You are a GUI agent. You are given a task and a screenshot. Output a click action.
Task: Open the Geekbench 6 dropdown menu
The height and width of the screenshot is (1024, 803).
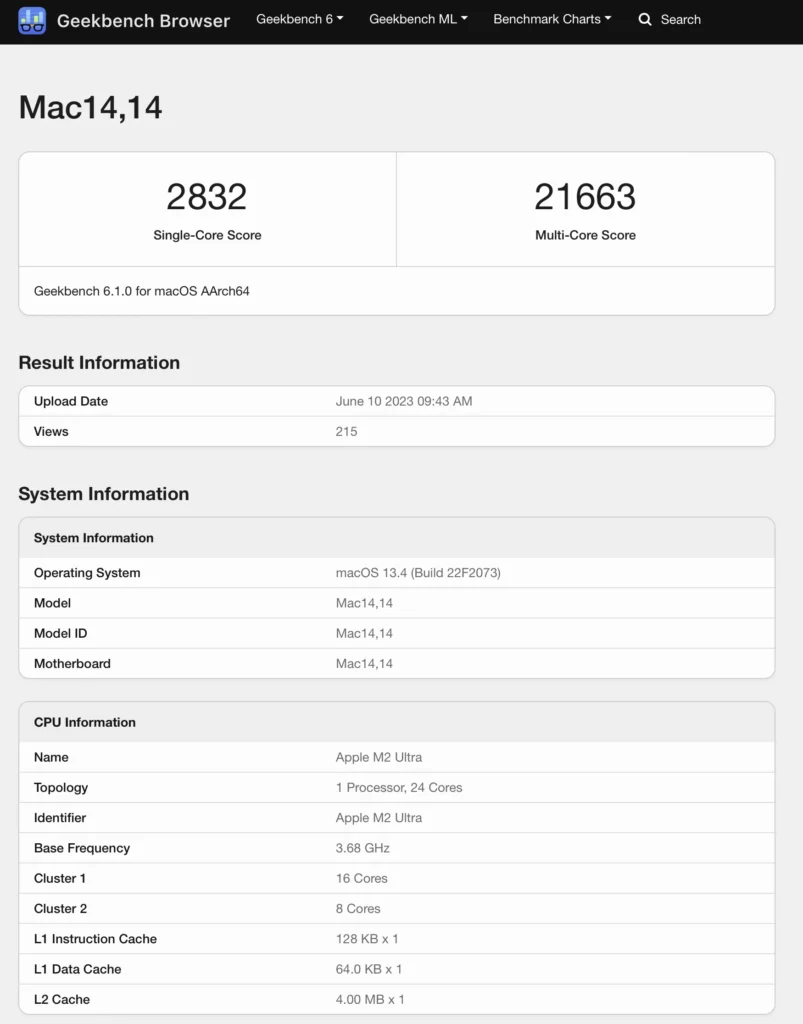300,20
